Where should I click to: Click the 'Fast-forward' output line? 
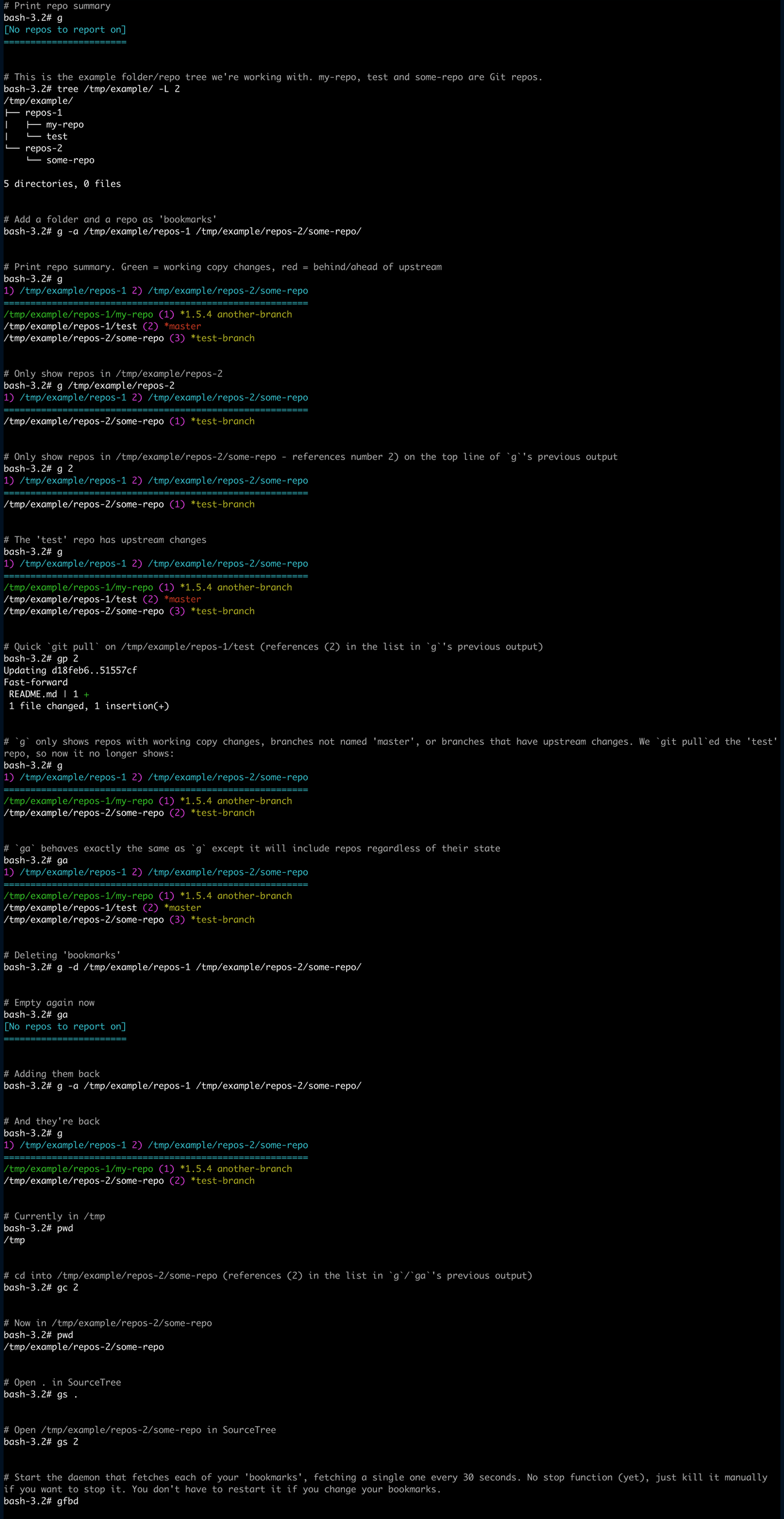coord(36,682)
